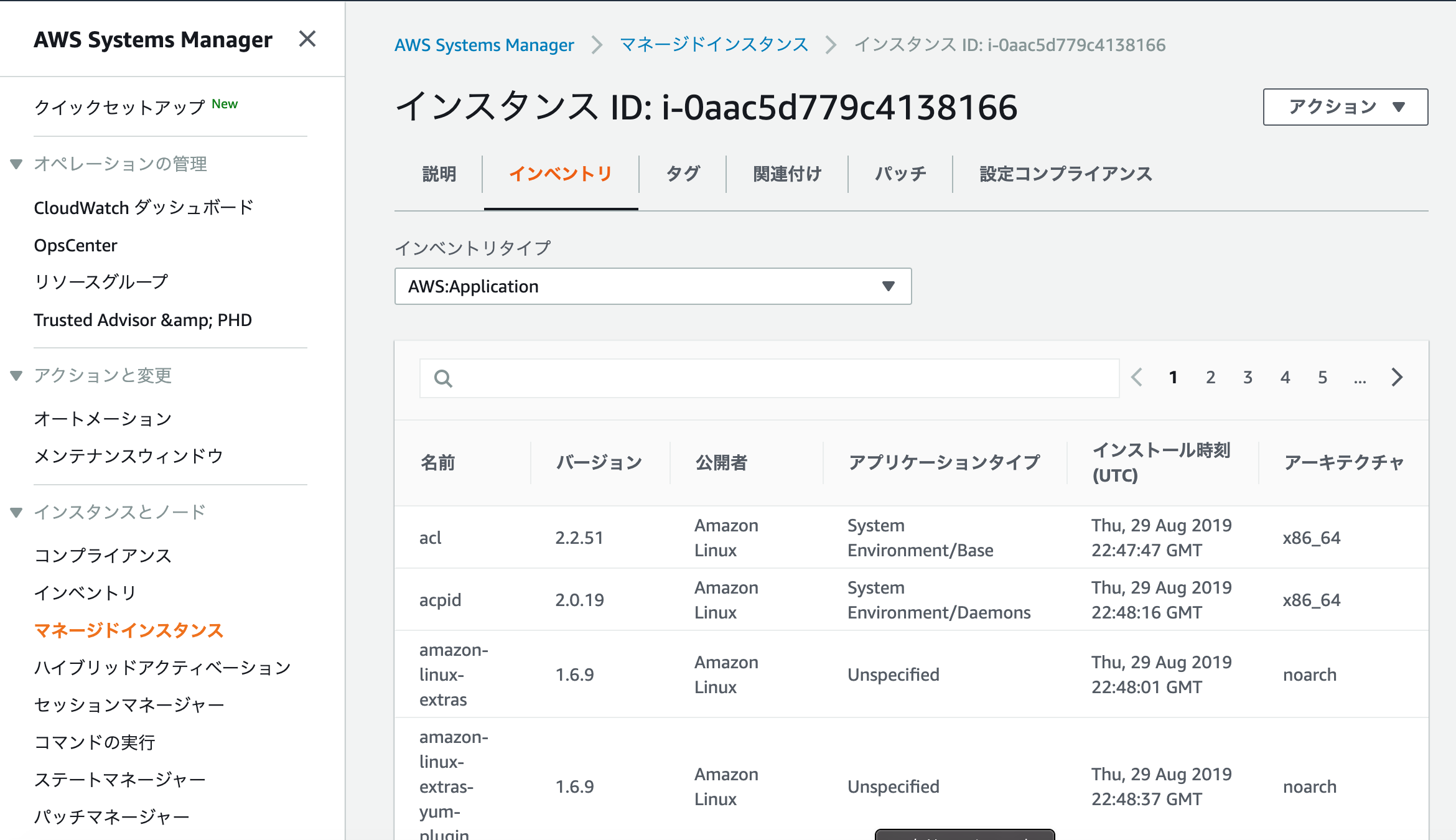The height and width of the screenshot is (840, 1456).
Task: Go to page 4 in pagination
Action: (x=1285, y=377)
